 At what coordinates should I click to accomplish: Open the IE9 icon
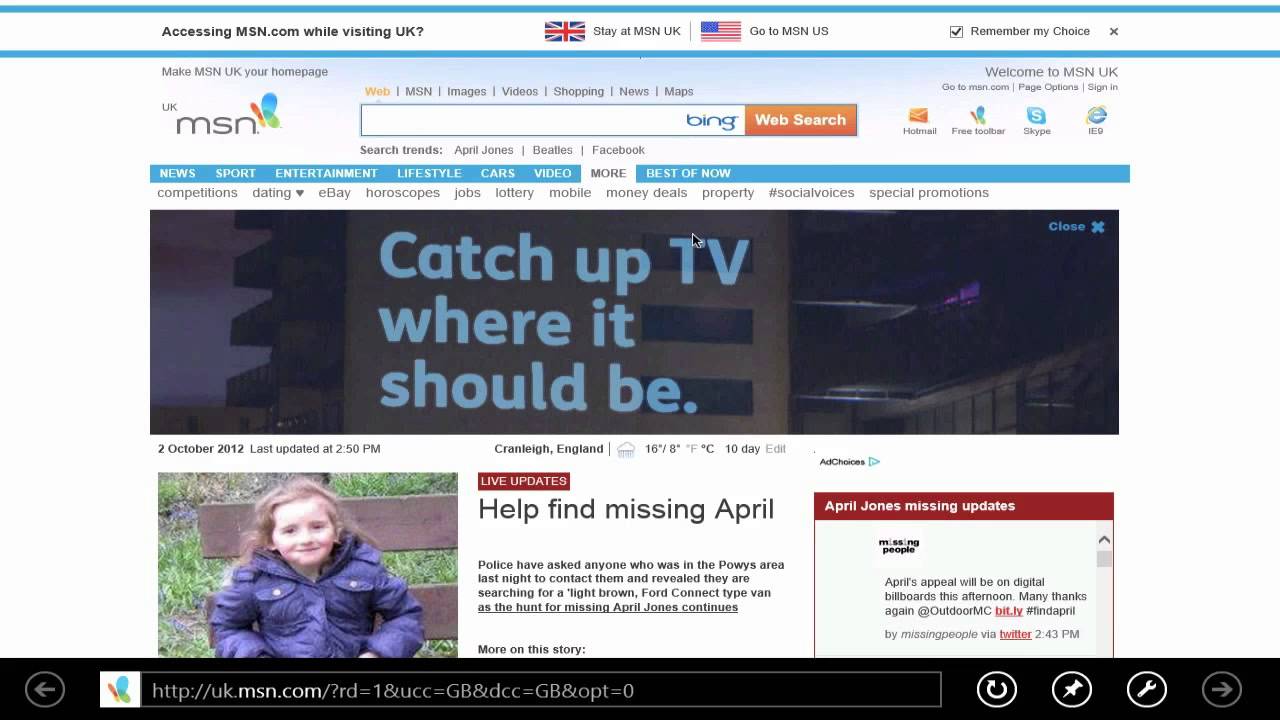1096,115
